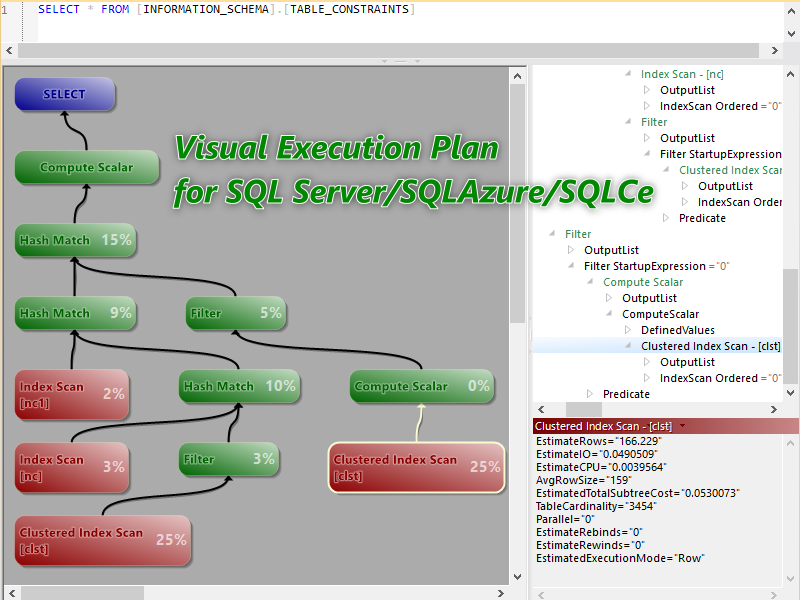The height and width of the screenshot is (600, 800).
Task: Select the bottom-left Clustered Index Scan [clst] node
Action: click(103, 540)
